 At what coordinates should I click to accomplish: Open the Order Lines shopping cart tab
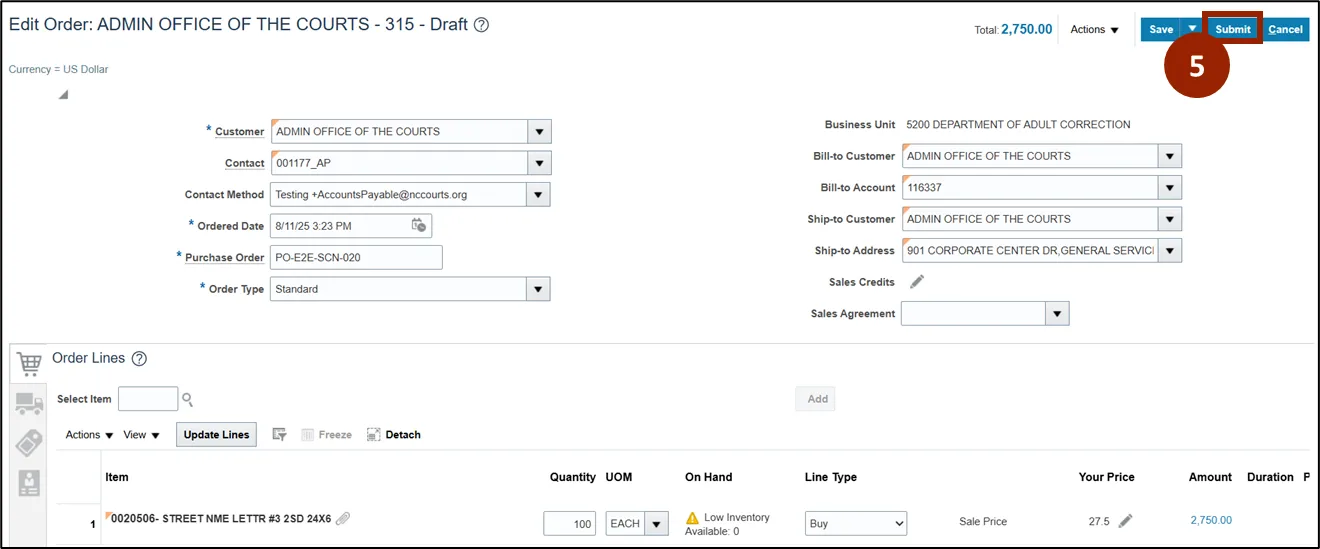tap(29, 364)
